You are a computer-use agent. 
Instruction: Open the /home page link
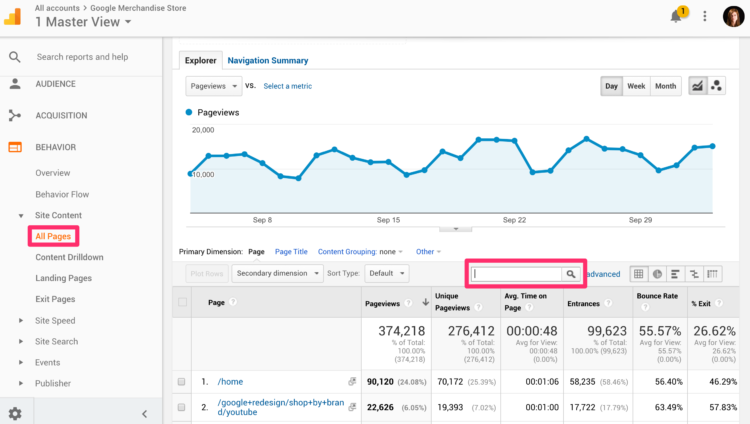click(x=230, y=381)
